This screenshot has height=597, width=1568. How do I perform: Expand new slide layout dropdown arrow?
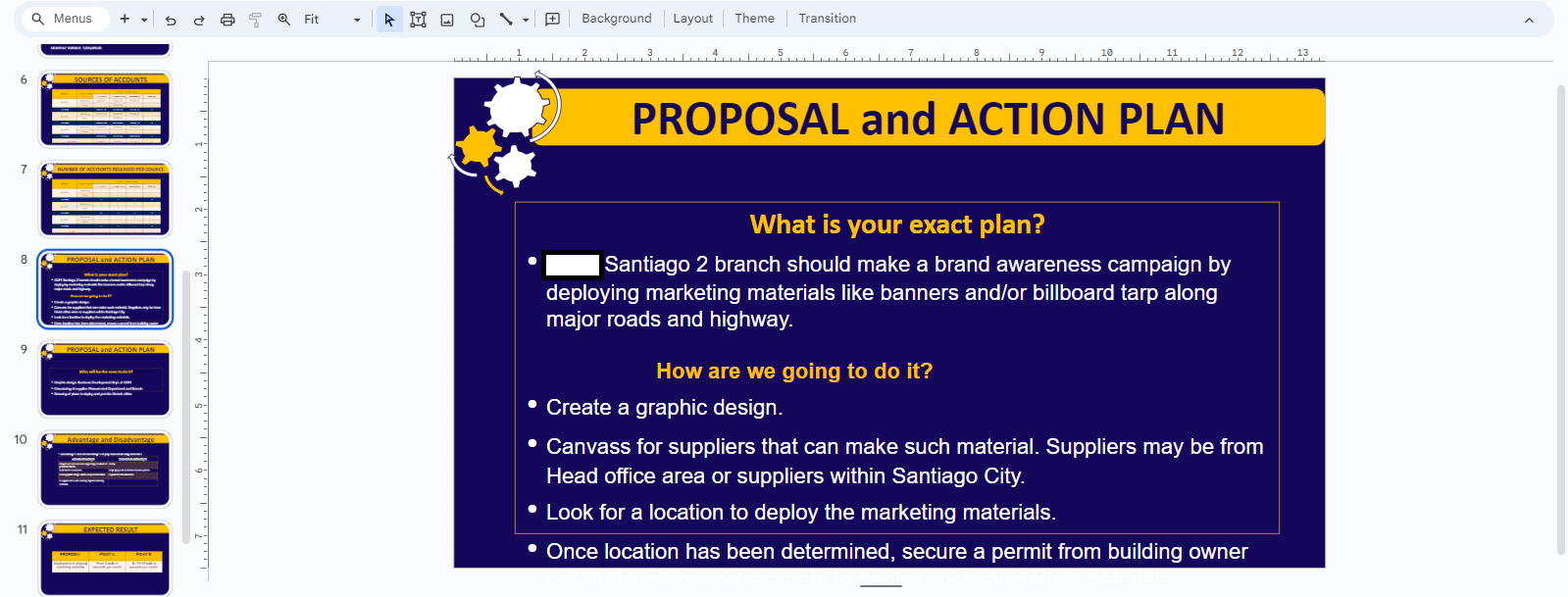[x=144, y=20]
